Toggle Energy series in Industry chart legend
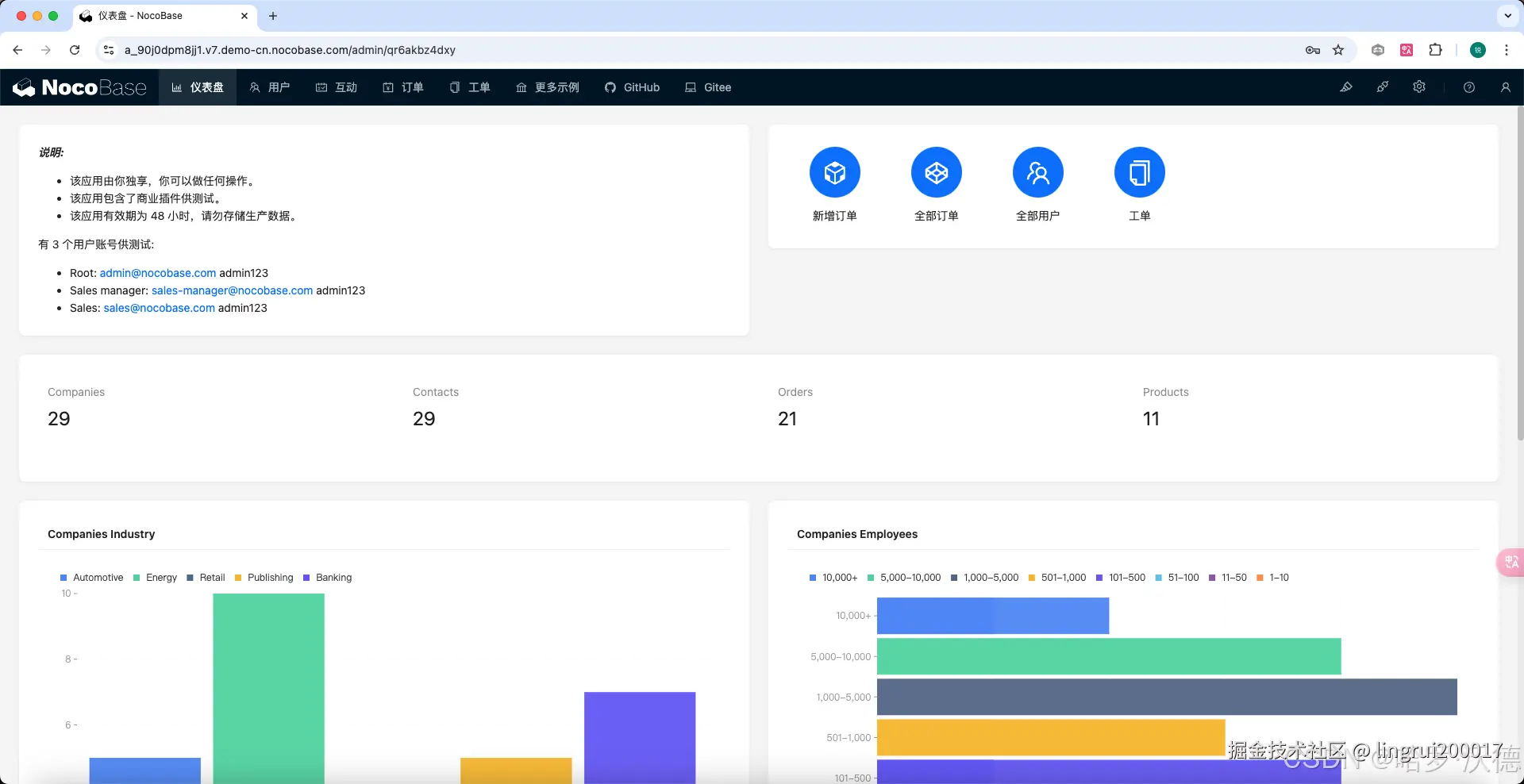Image resolution: width=1524 pixels, height=784 pixels. (155, 578)
